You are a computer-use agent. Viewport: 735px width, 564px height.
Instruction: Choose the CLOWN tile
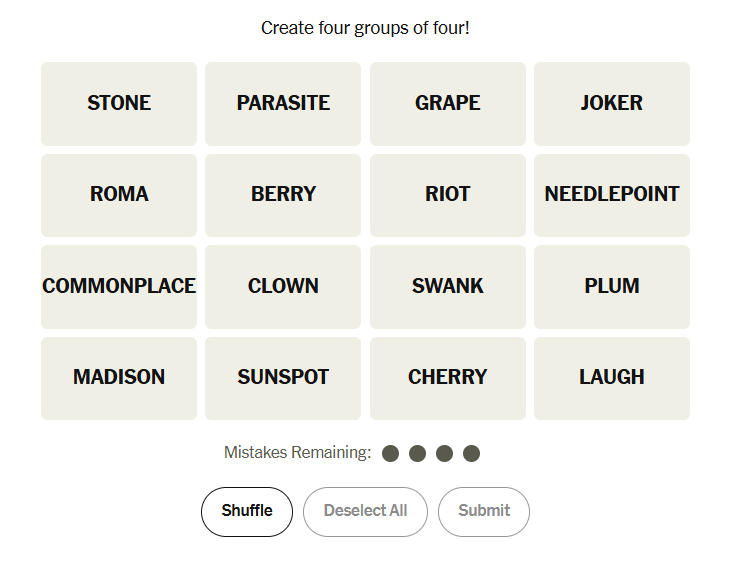(283, 286)
